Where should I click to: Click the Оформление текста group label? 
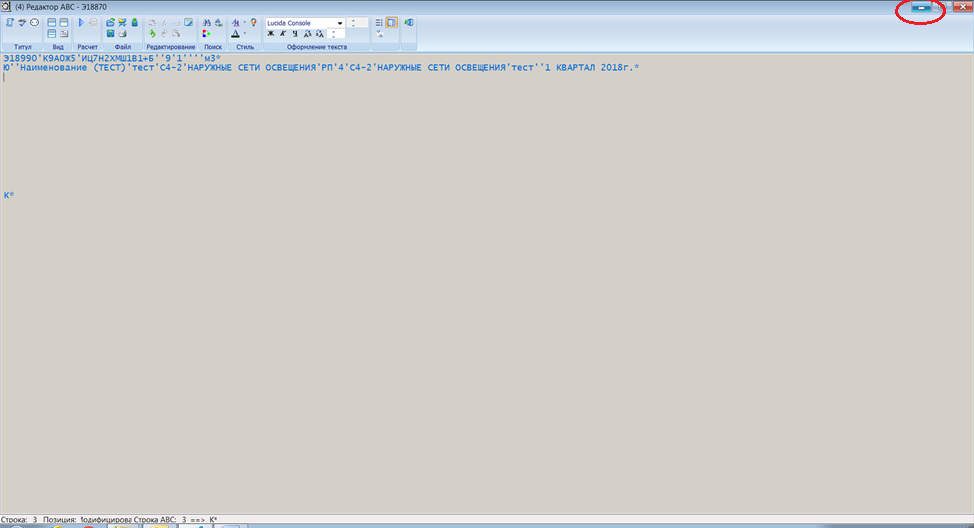coord(317,47)
